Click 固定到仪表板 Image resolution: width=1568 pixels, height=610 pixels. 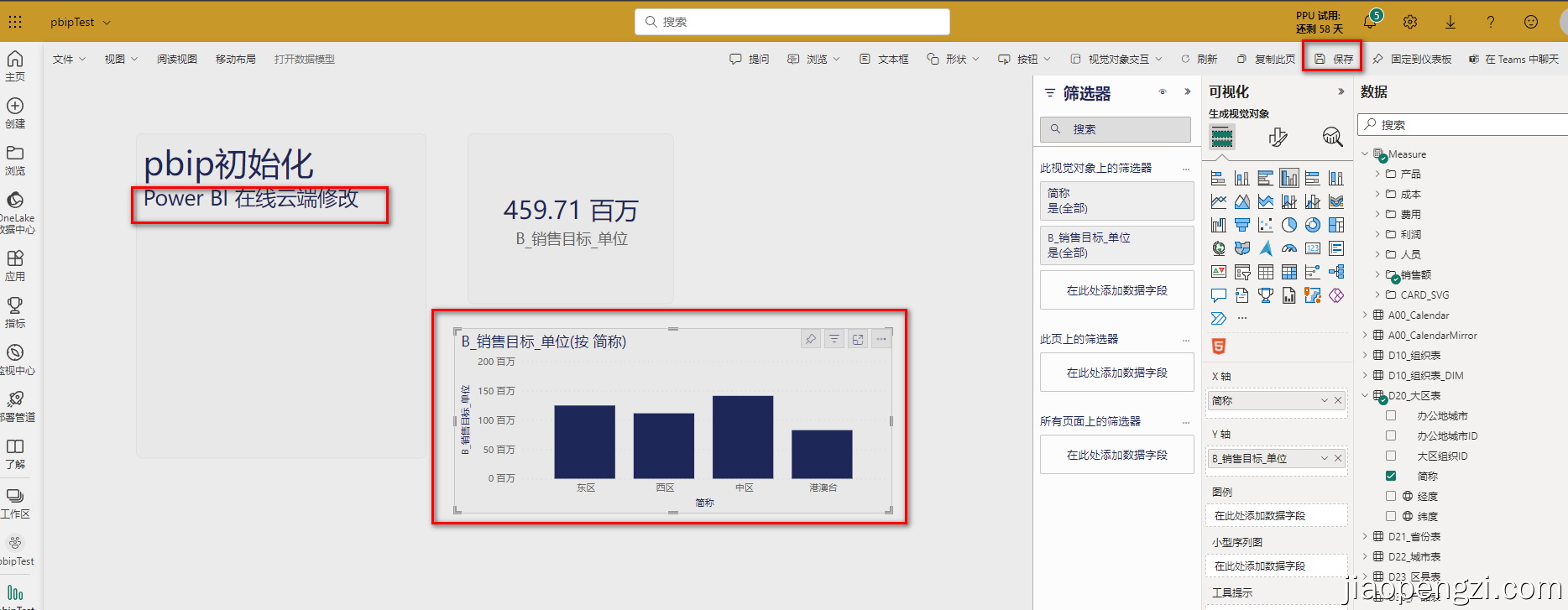click(x=1412, y=59)
